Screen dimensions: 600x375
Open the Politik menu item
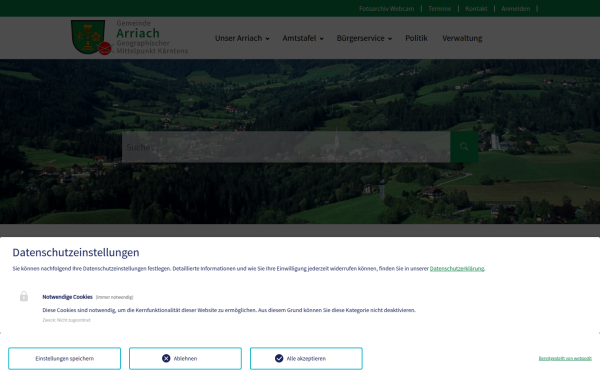[x=416, y=38]
